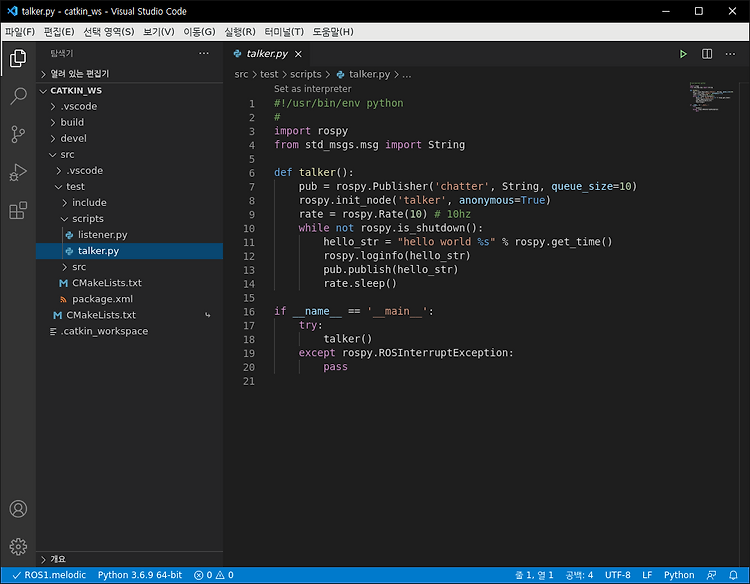
Task: Open the Accounts icon
Action: click(18, 509)
